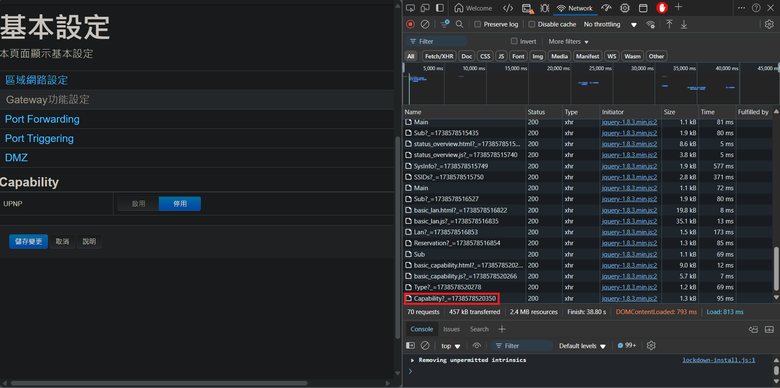Switch to the Console drawer tab
The width and height of the screenshot is (780, 388).
tap(422, 329)
